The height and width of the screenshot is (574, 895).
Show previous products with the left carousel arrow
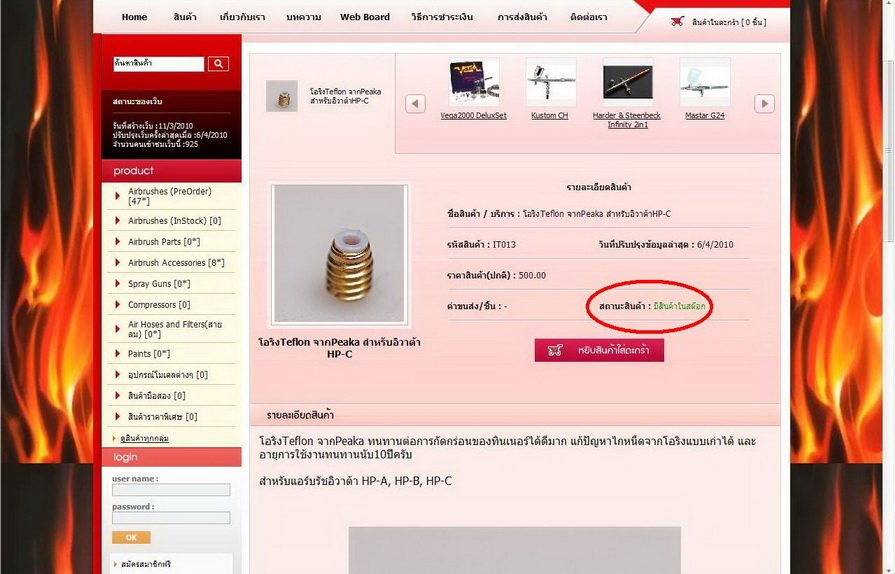pos(416,104)
